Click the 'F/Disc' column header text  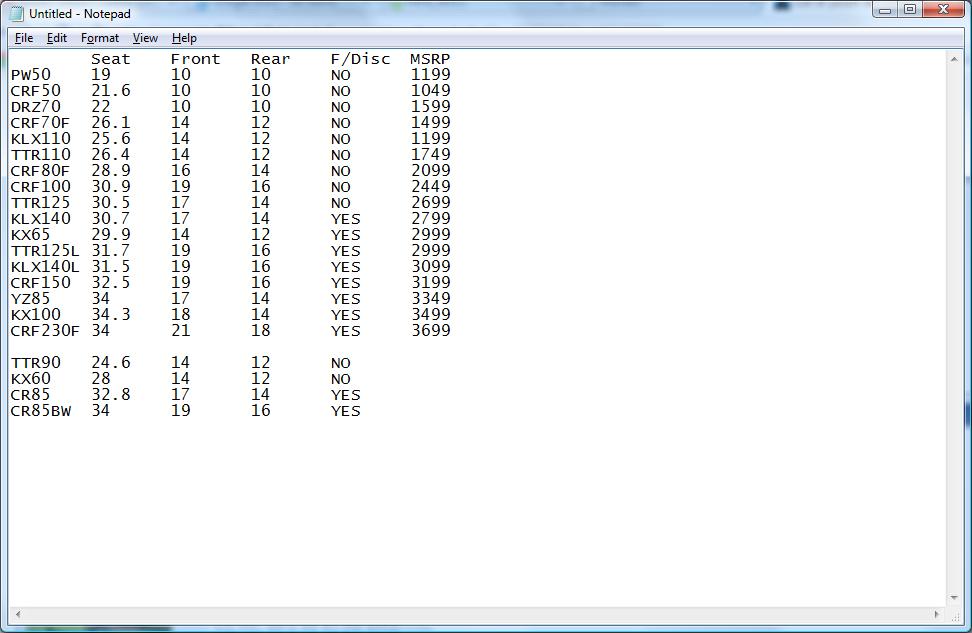point(360,59)
